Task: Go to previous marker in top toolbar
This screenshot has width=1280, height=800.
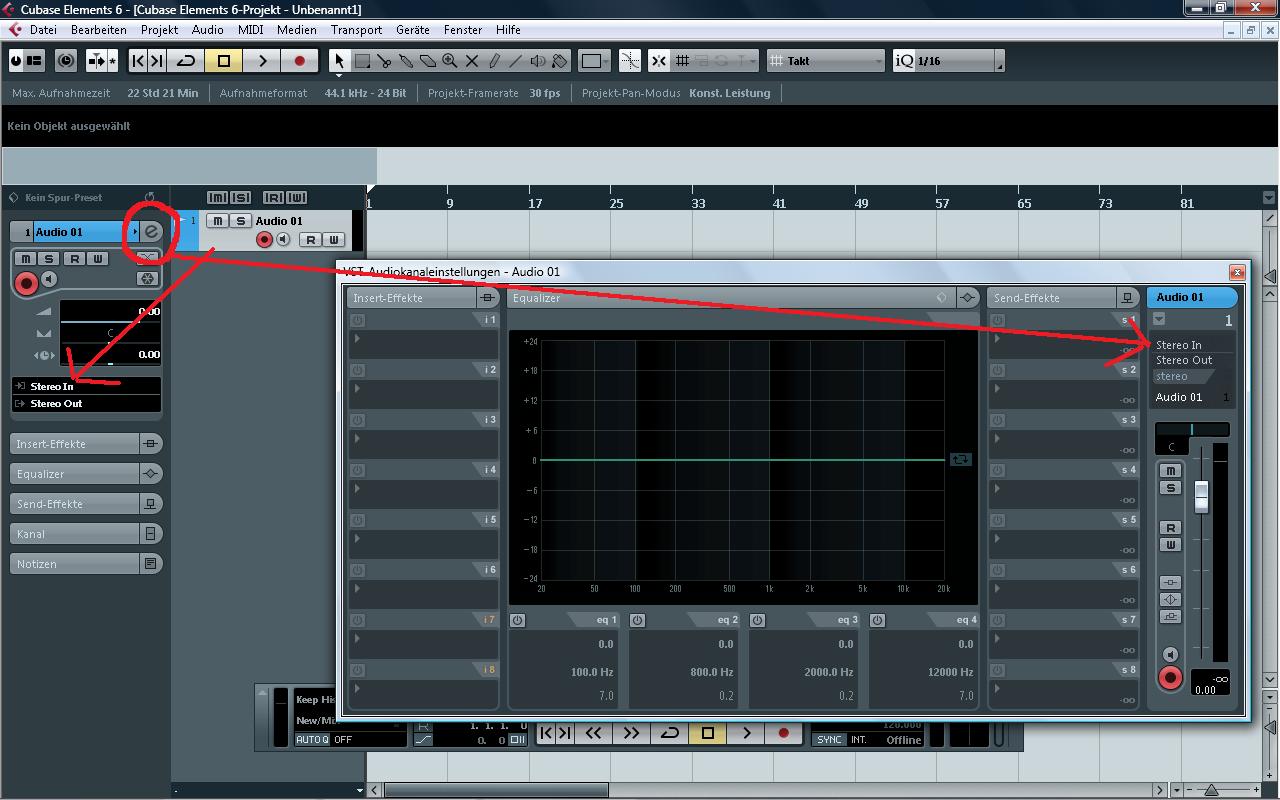Action: [138, 61]
